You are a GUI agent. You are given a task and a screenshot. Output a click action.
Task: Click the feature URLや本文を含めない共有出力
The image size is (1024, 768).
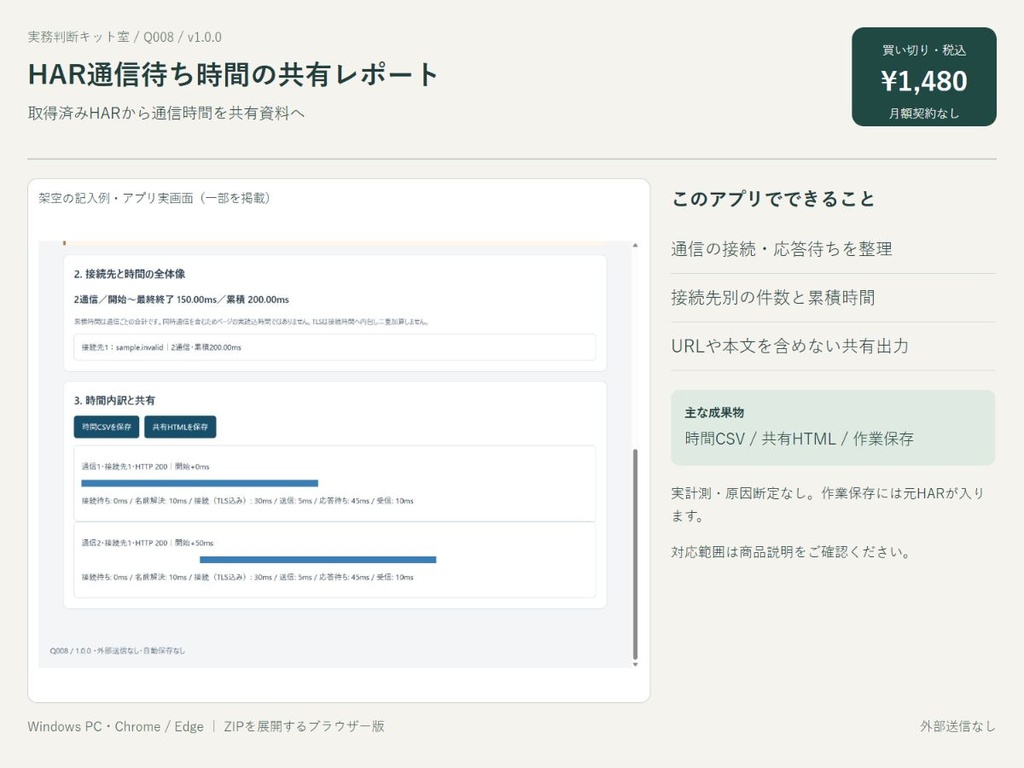tap(790, 346)
